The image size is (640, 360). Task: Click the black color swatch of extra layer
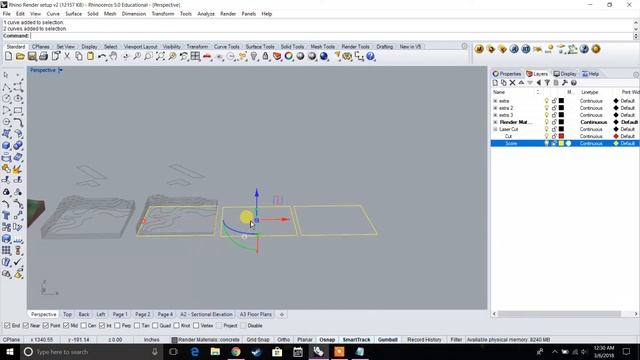click(x=562, y=101)
